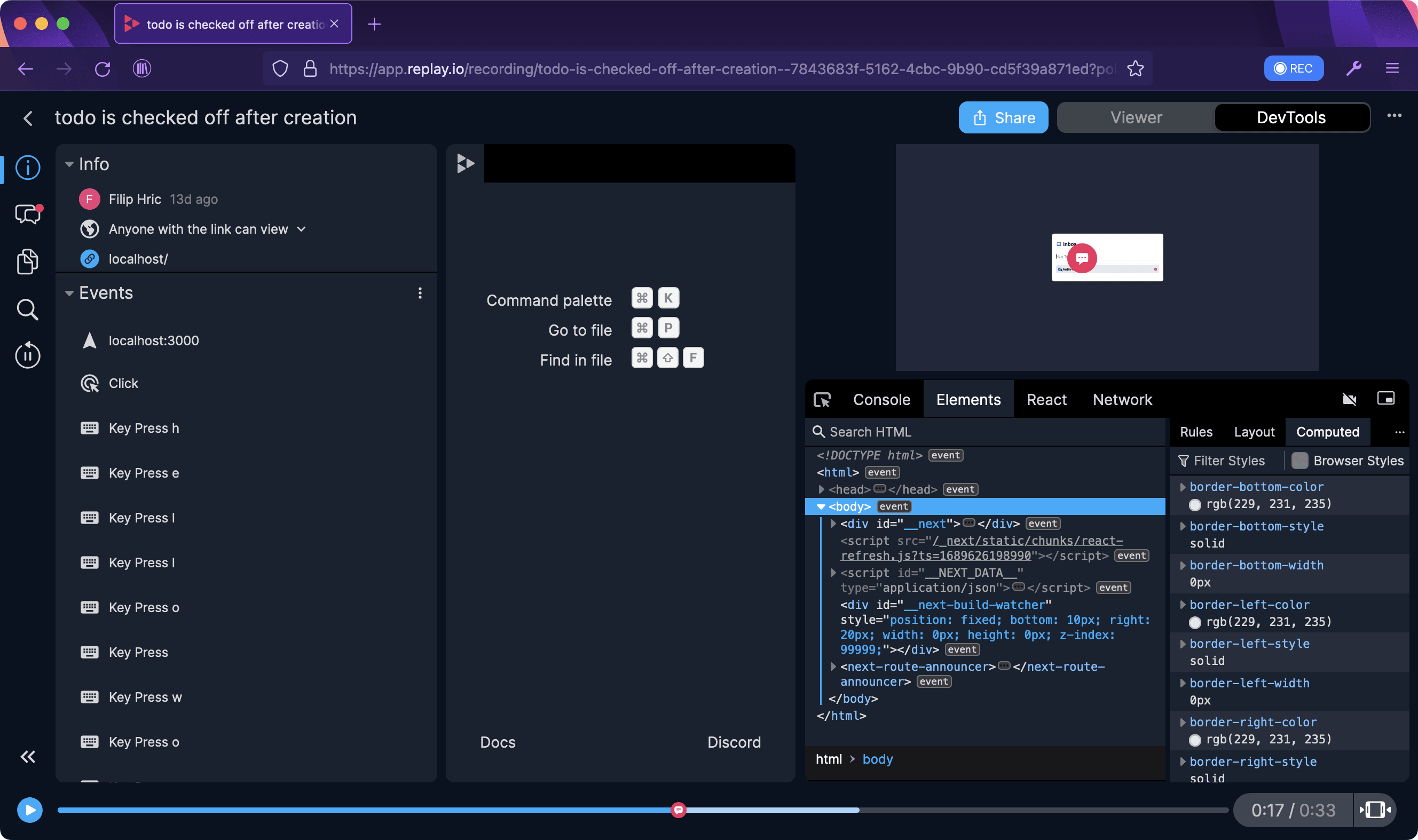Collapse sidebar with double chevron icon
The height and width of the screenshot is (840, 1418).
point(27,757)
